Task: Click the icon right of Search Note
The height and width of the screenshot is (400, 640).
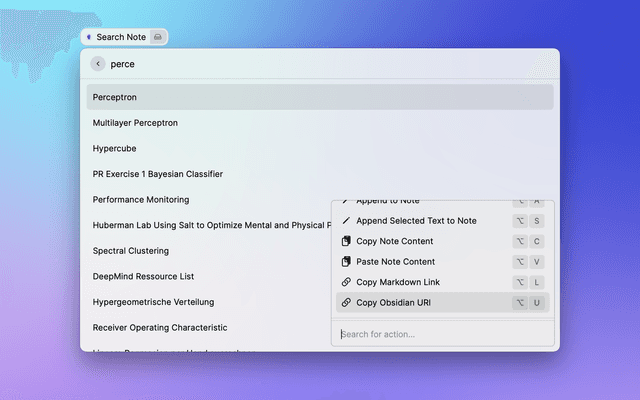Action: point(158,37)
